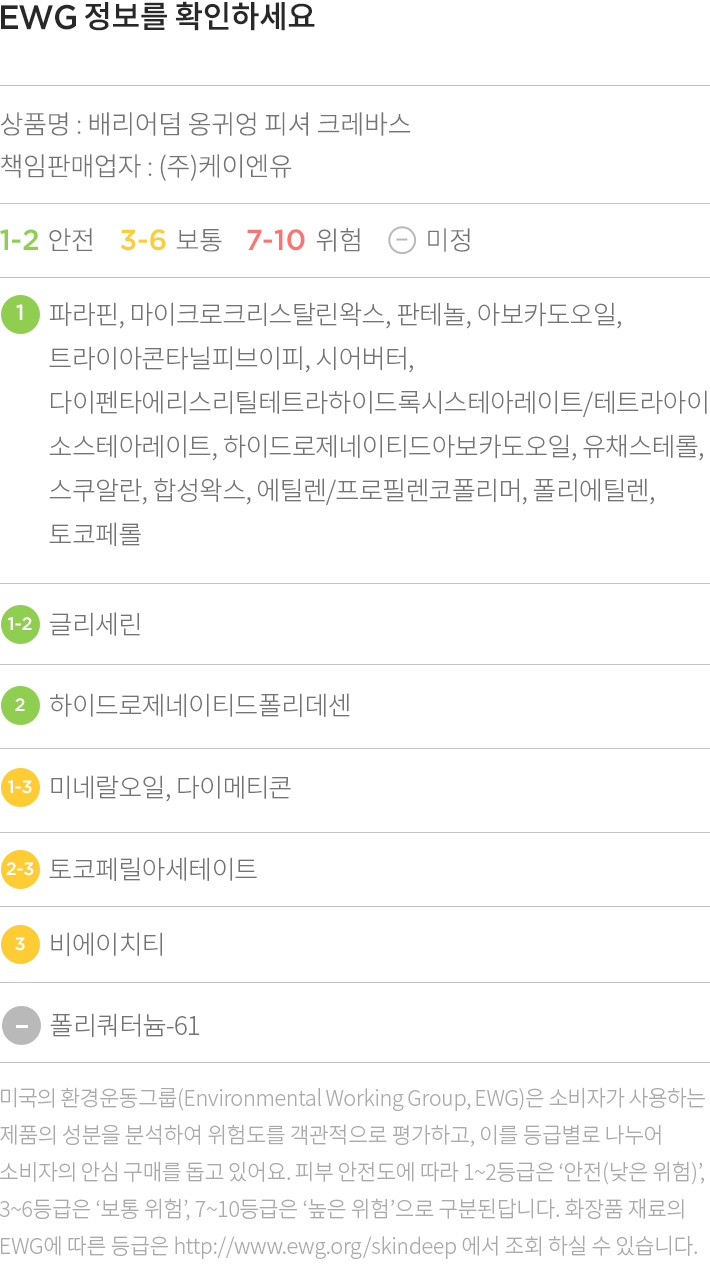Click the 토코페릴아세테이트 ingredient text
The width and height of the screenshot is (710, 1275).
tap(153, 869)
